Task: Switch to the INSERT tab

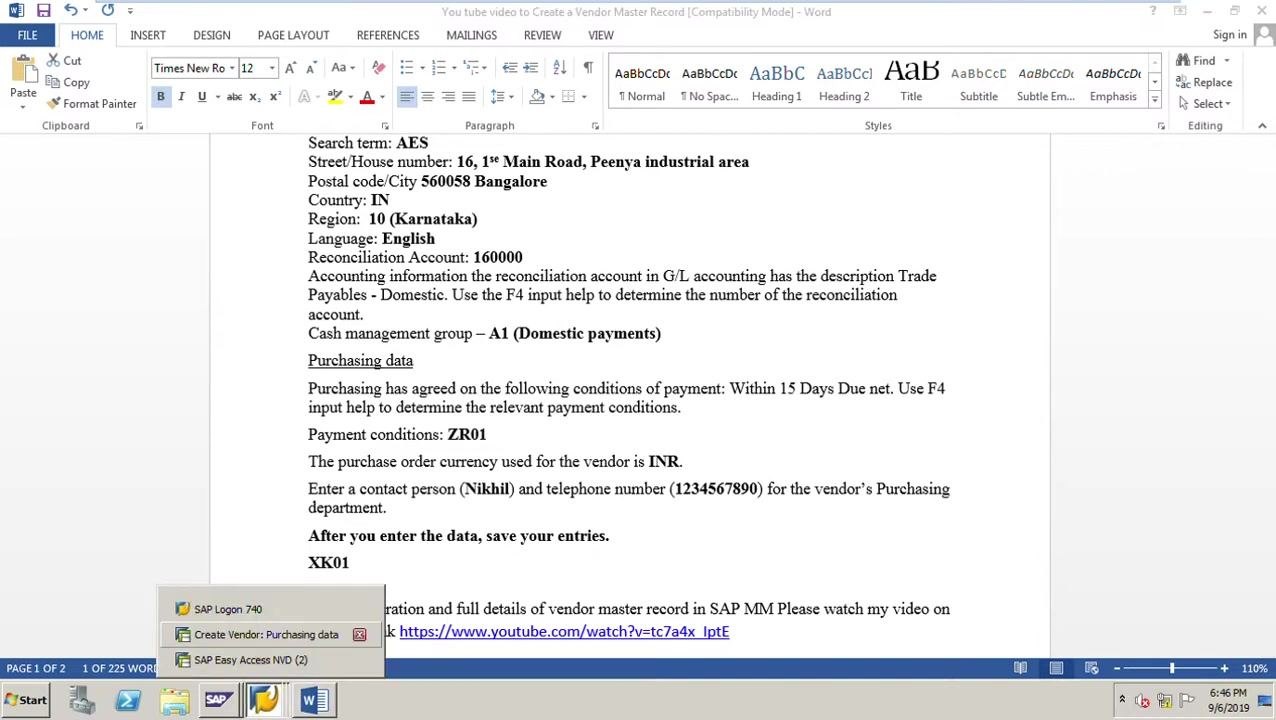Action: coord(148,35)
